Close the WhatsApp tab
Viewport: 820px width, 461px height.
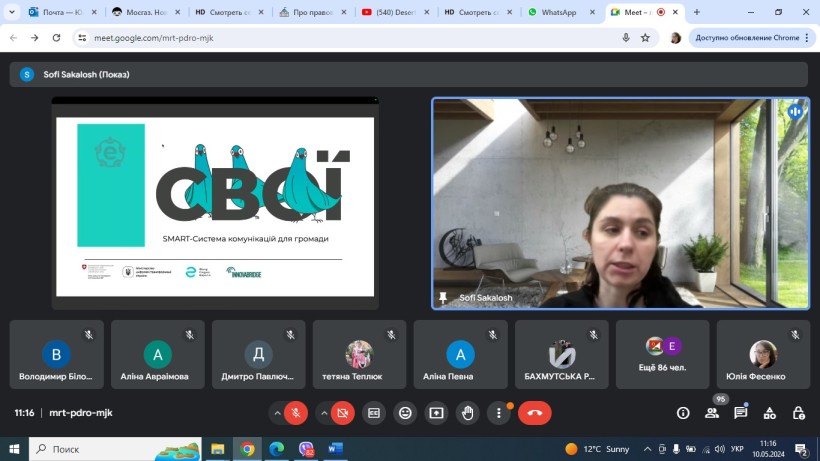592,12
